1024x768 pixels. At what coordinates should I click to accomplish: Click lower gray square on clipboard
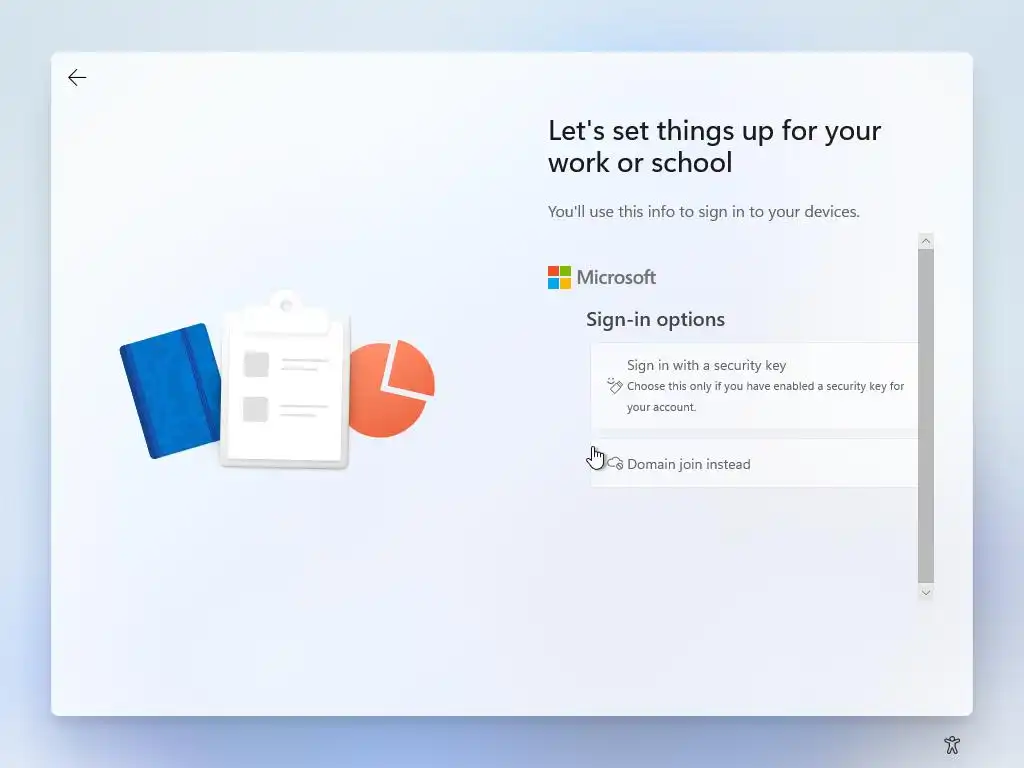255,409
